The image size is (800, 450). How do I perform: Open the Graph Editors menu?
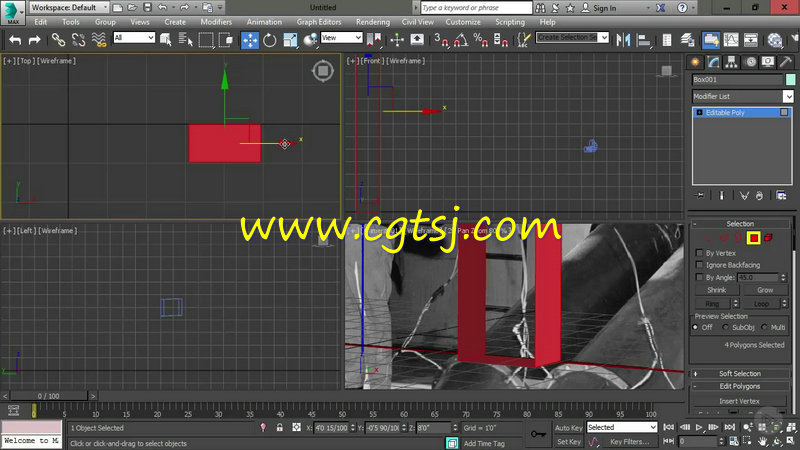click(319, 22)
